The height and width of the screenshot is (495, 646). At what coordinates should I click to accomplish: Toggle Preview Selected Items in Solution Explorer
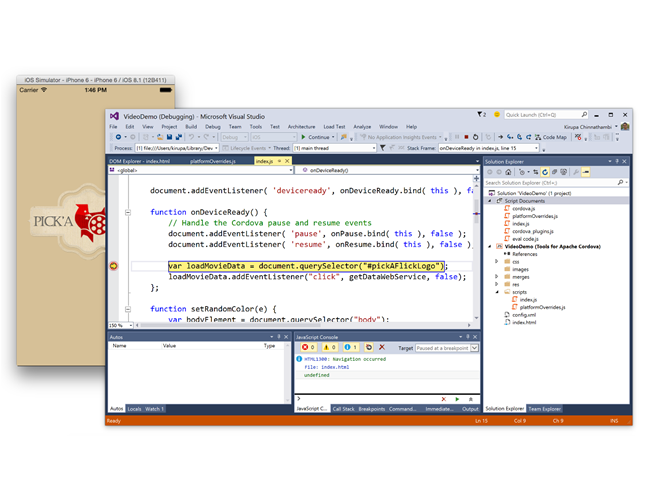pyautogui.click(x=586, y=172)
